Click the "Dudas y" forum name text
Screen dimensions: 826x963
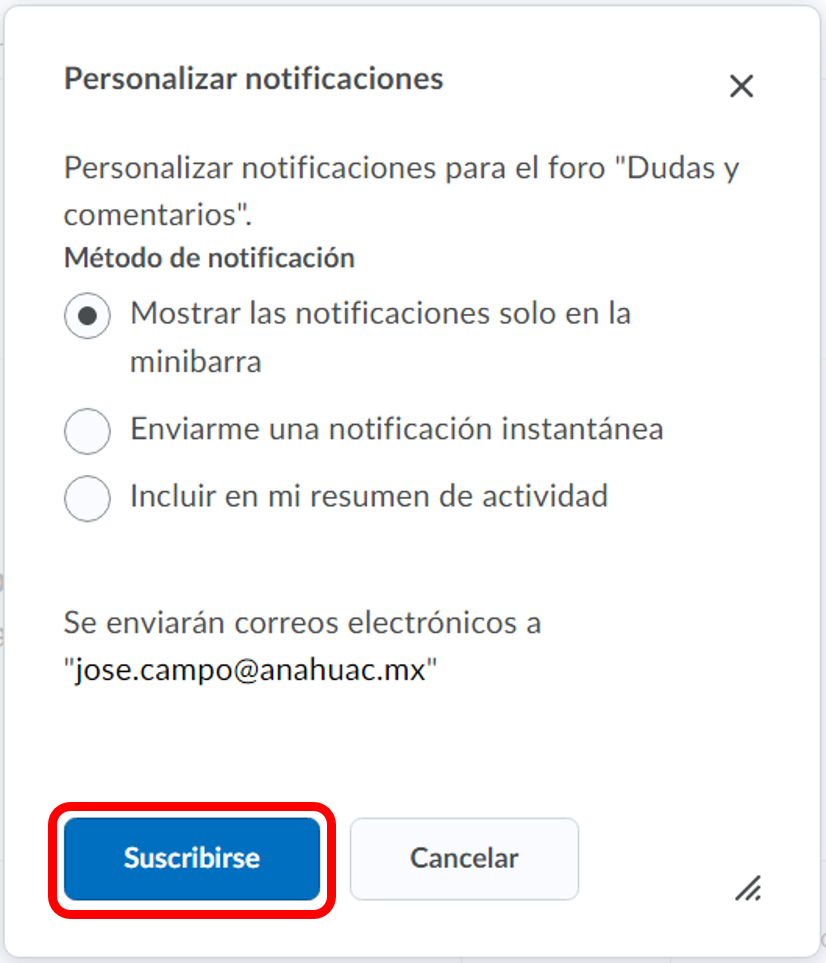pyautogui.click(x=683, y=167)
